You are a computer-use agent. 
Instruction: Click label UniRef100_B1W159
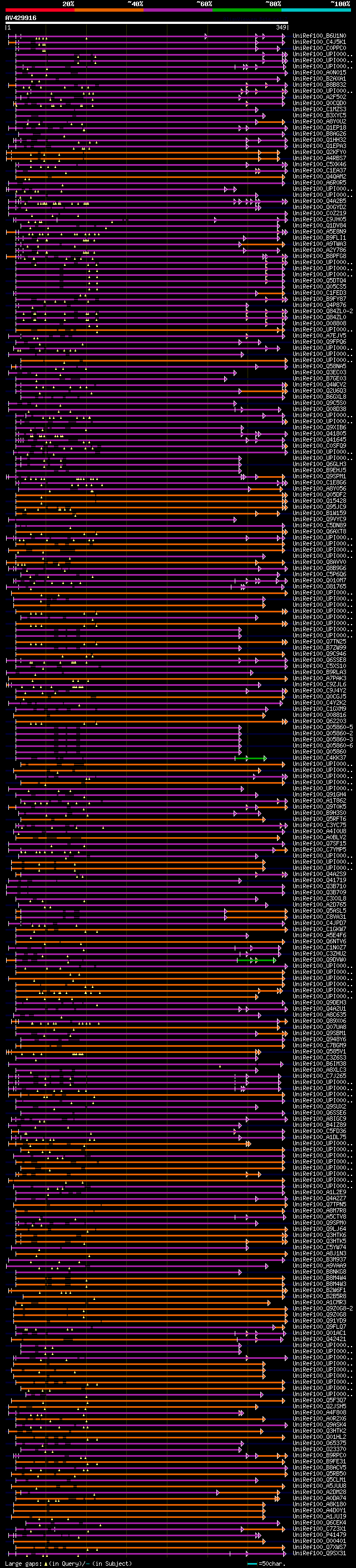[x=319, y=513]
